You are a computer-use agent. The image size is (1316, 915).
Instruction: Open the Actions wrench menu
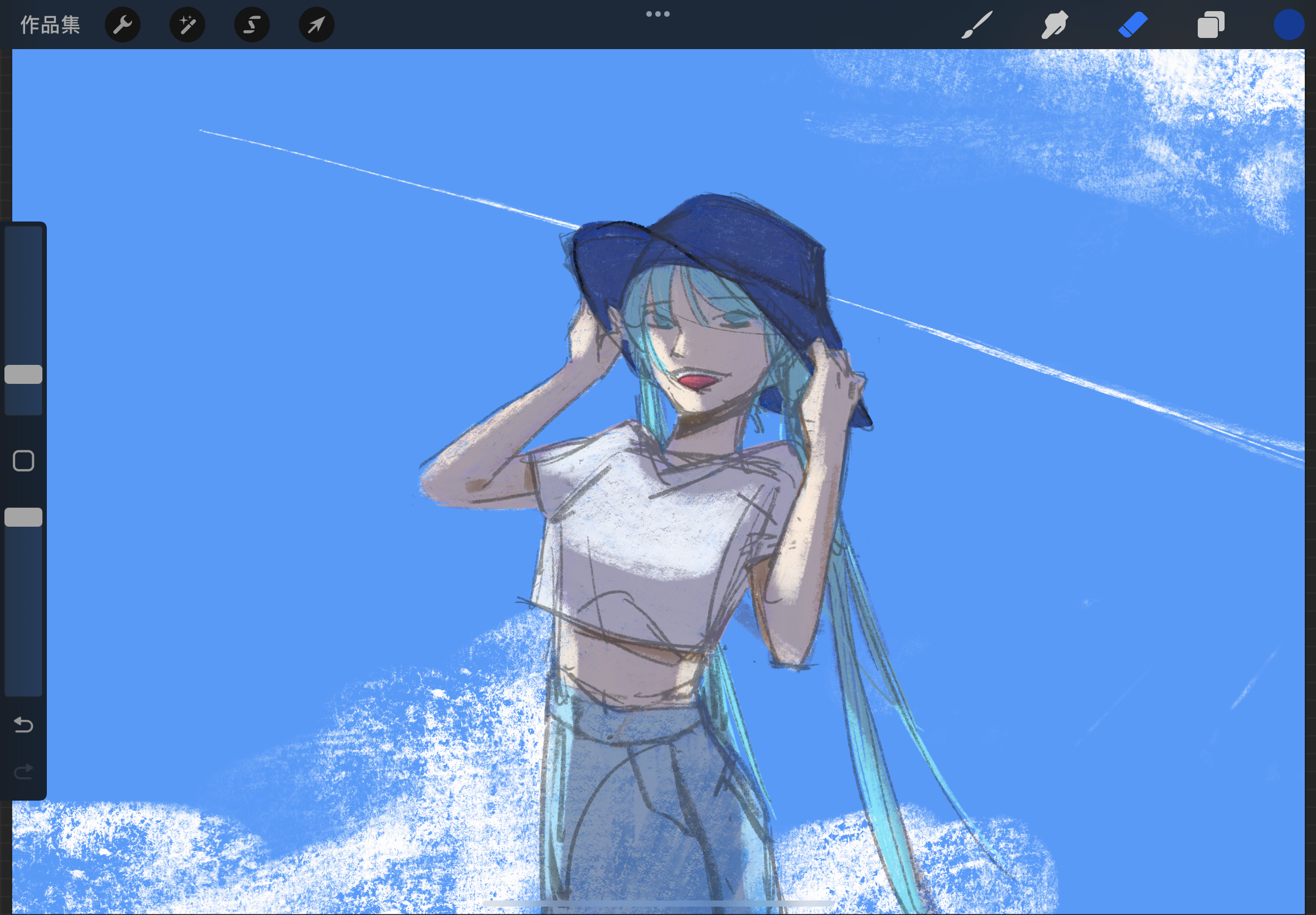coord(123,25)
